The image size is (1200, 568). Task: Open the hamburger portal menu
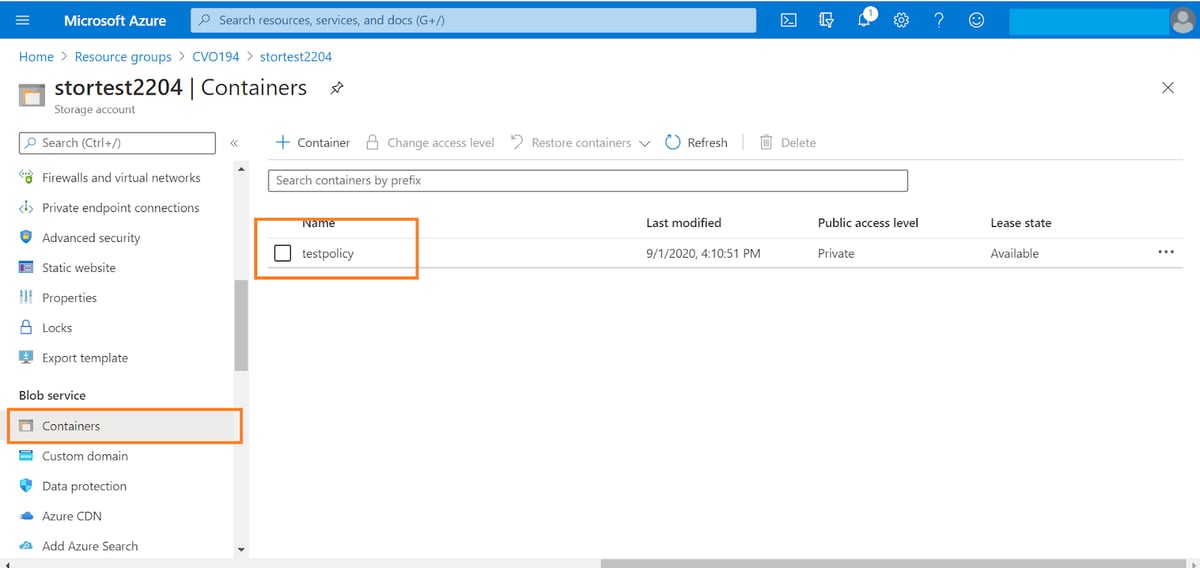[x=23, y=20]
